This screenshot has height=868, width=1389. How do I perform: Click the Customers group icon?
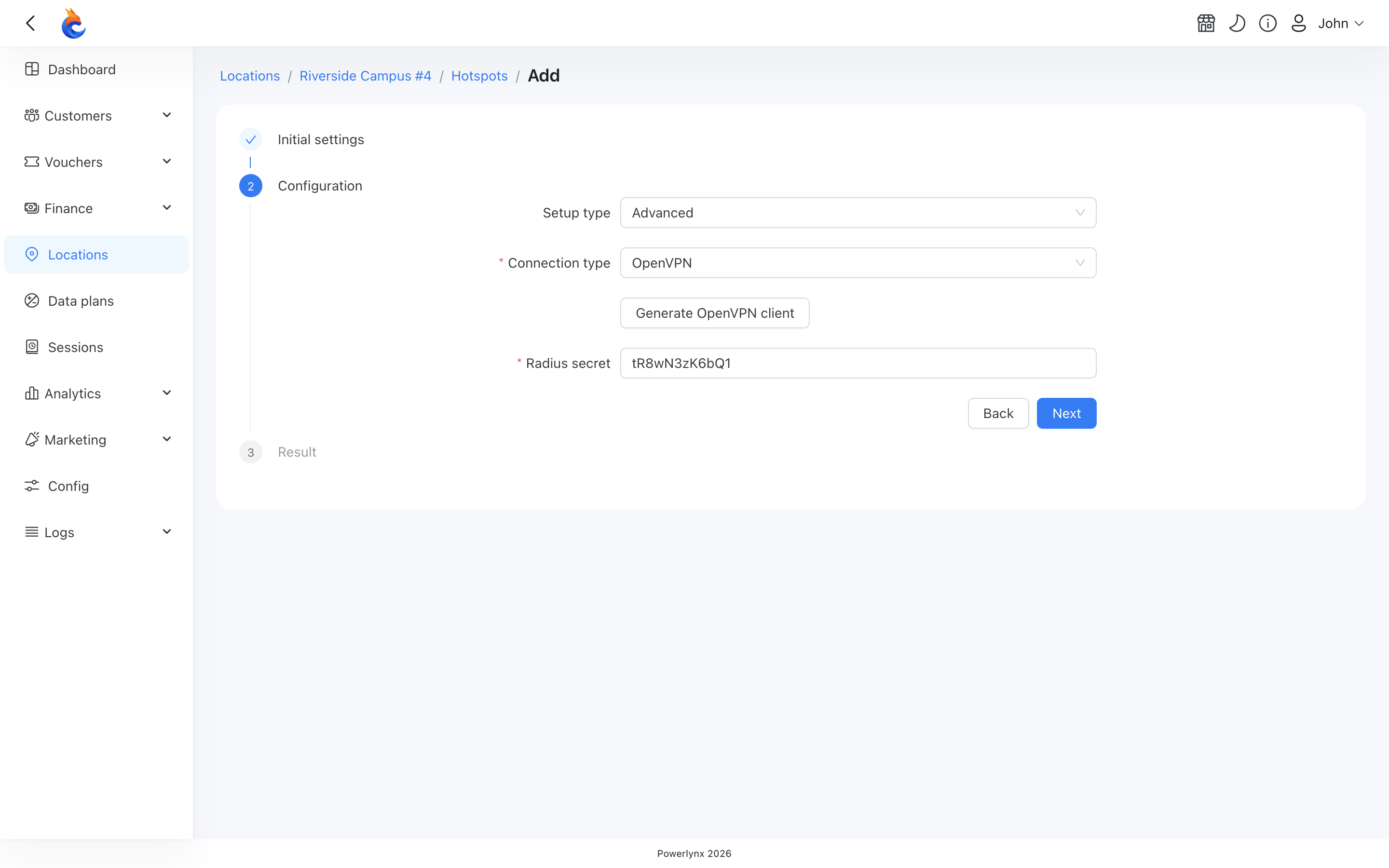tap(31, 115)
